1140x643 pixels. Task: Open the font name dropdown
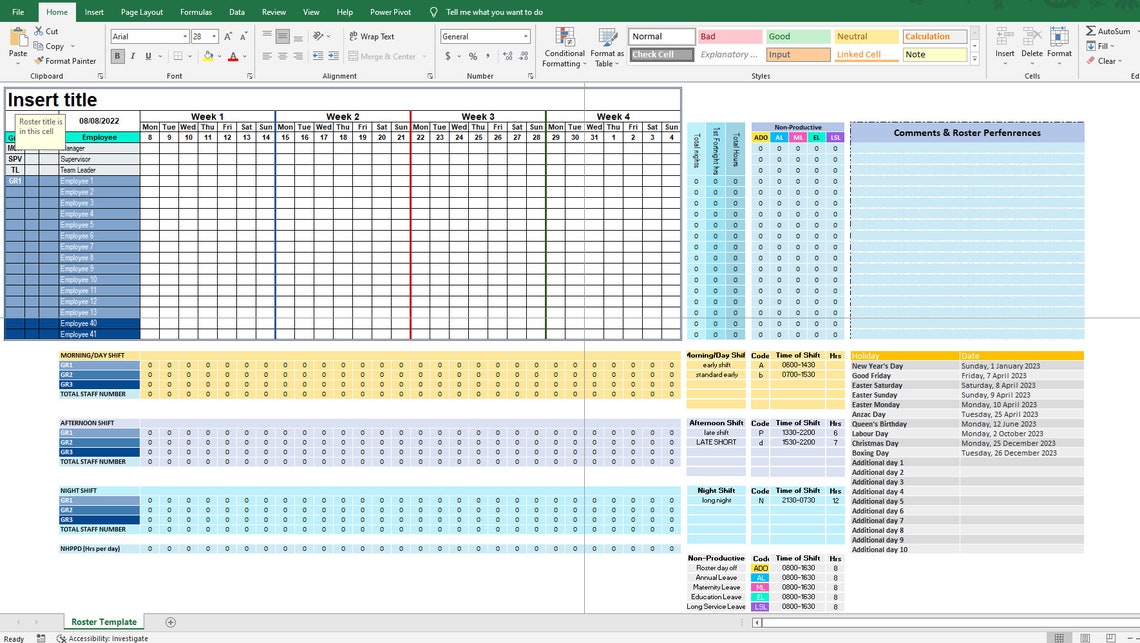pyautogui.click(x=150, y=35)
